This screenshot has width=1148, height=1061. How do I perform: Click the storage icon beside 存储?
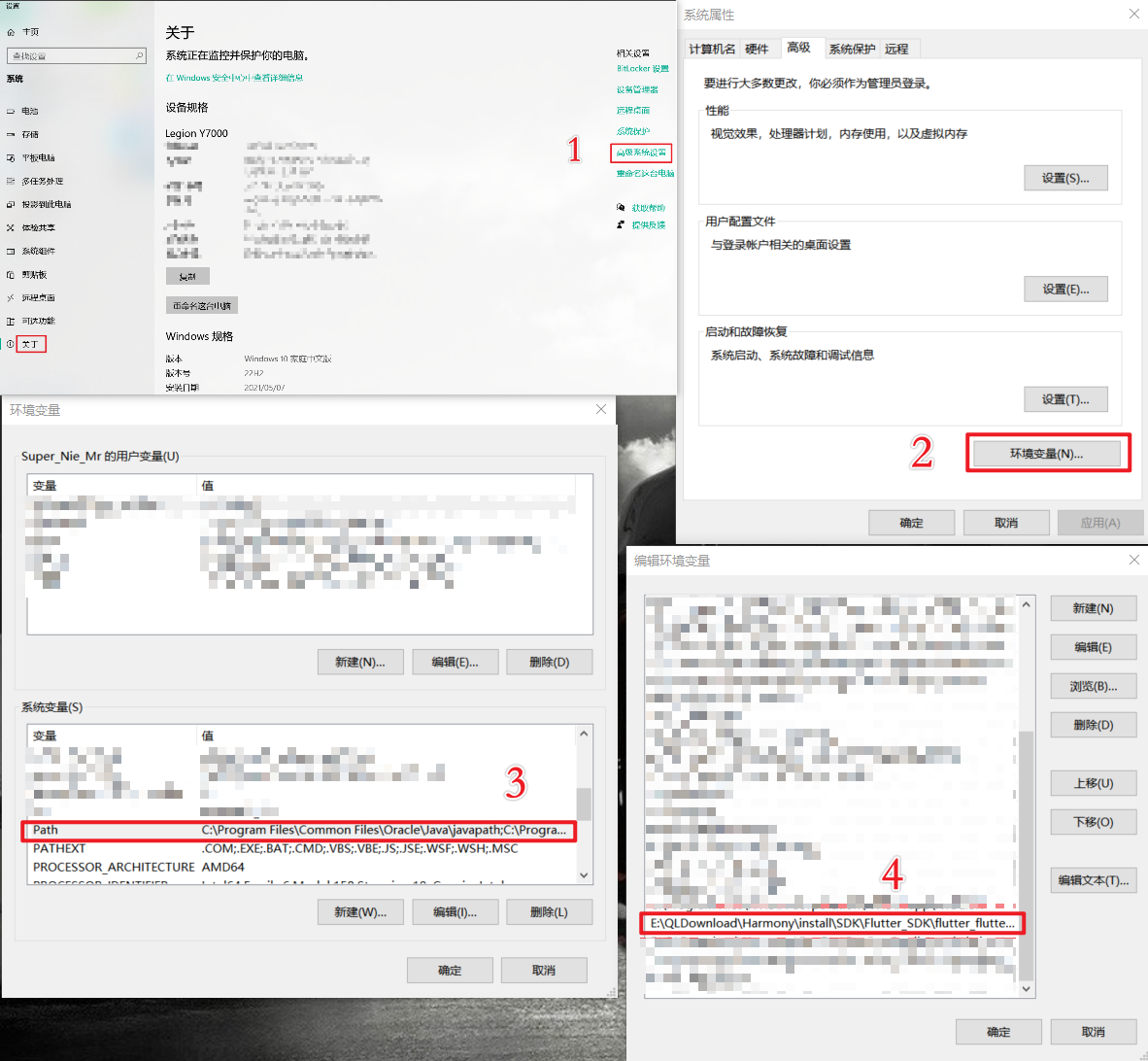click(x=11, y=135)
